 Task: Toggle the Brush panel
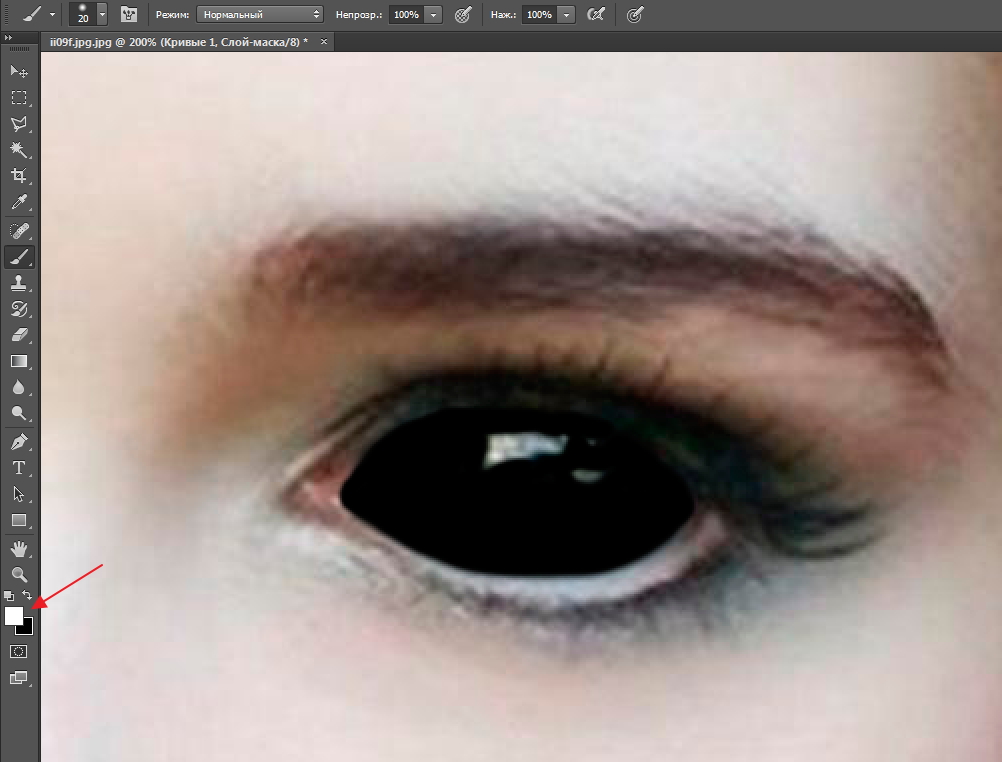click(x=129, y=14)
